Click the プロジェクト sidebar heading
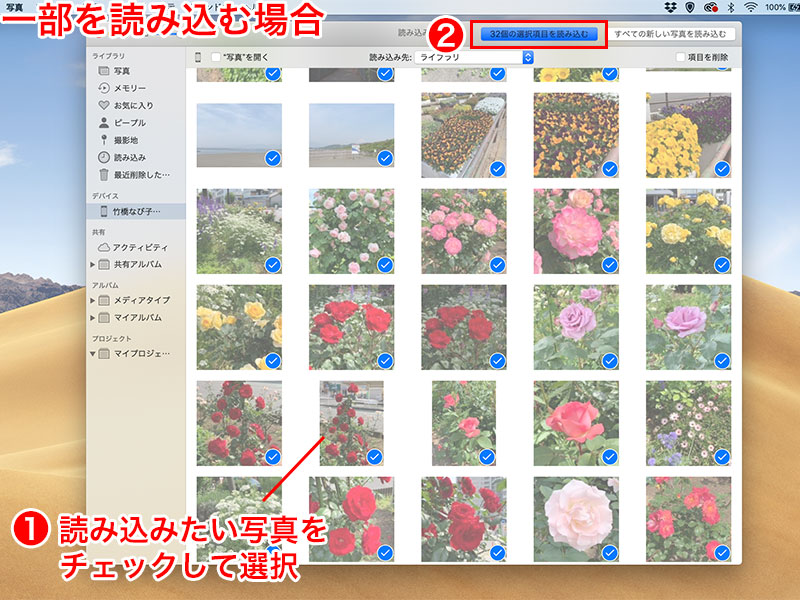The height and width of the screenshot is (600, 800). [x=112, y=339]
